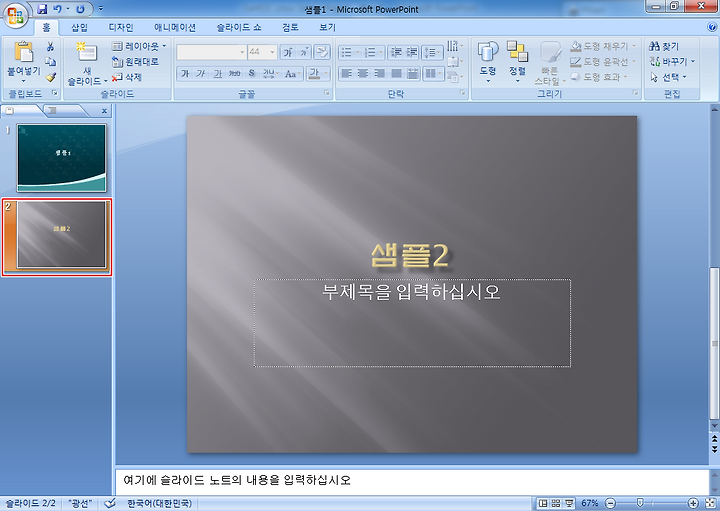Toggle bold formatting
Screen dimensions: 720x511
(185, 73)
